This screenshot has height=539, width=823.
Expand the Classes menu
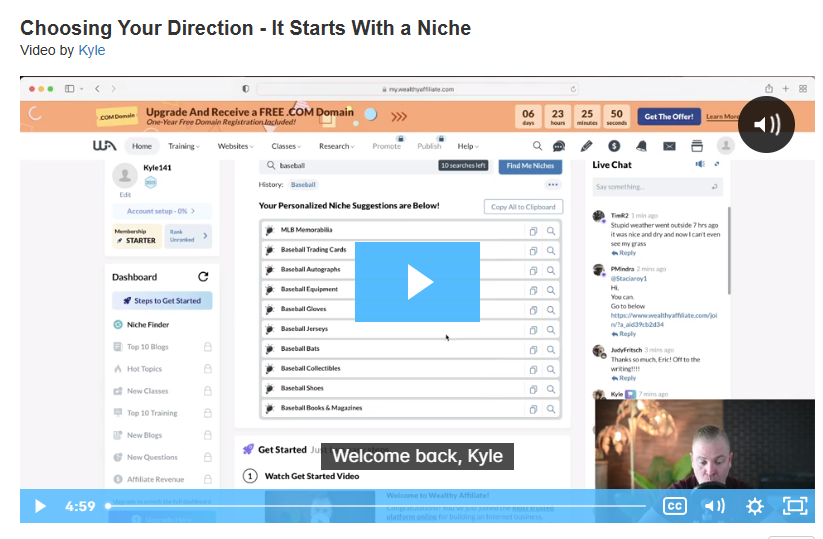click(x=286, y=146)
